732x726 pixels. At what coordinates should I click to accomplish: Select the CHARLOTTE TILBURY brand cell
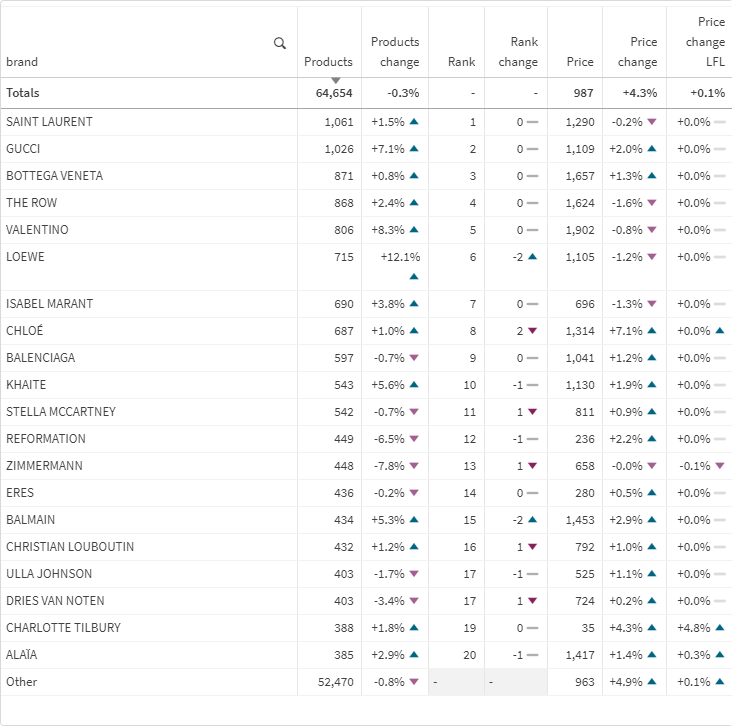(x=149, y=629)
